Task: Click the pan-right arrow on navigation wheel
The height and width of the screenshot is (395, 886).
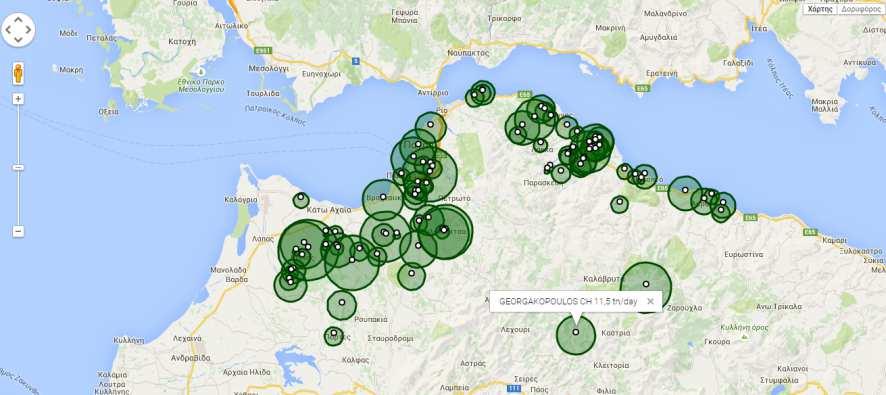Action: point(29,30)
